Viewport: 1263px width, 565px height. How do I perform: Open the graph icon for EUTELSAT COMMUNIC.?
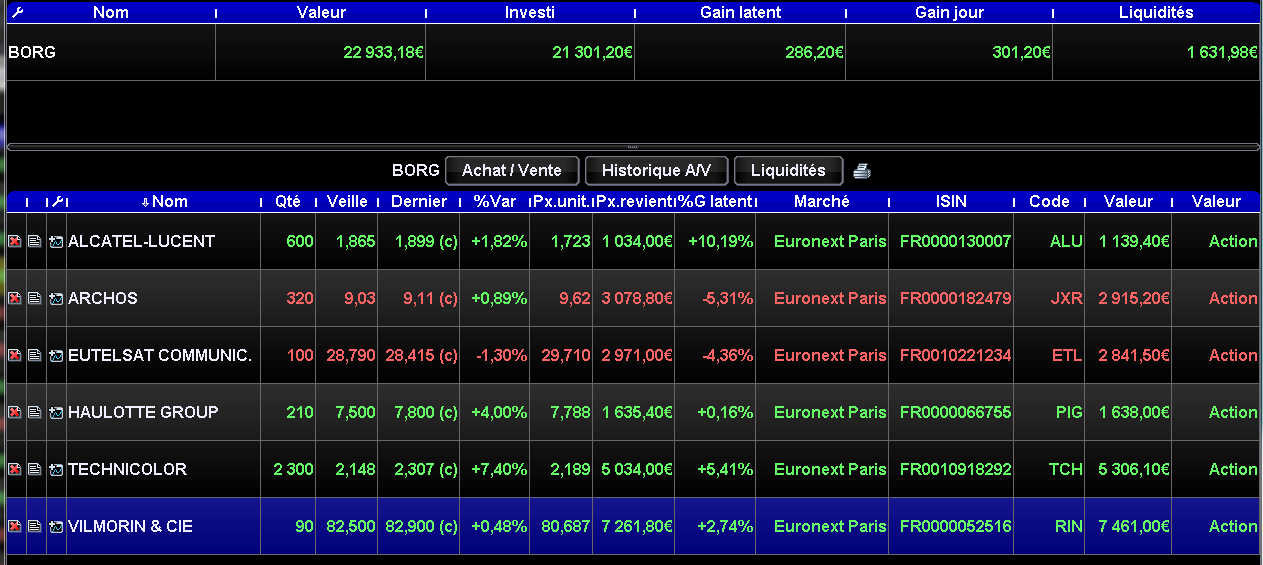point(55,356)
